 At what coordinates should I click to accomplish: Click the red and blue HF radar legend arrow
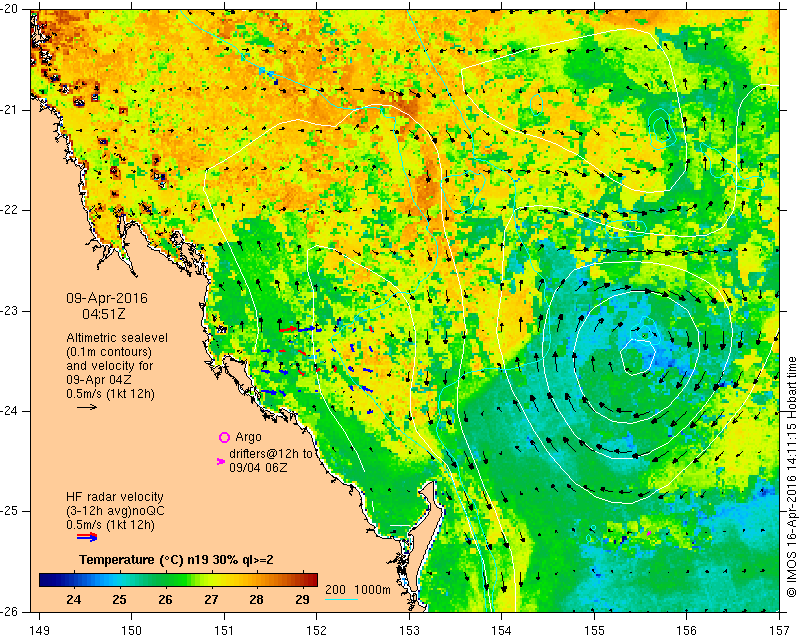tap(87, 536)
